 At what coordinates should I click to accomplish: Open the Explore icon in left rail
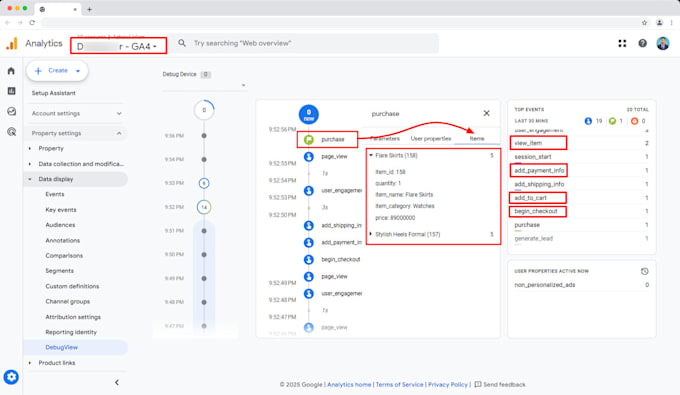(x=11, y=111)
